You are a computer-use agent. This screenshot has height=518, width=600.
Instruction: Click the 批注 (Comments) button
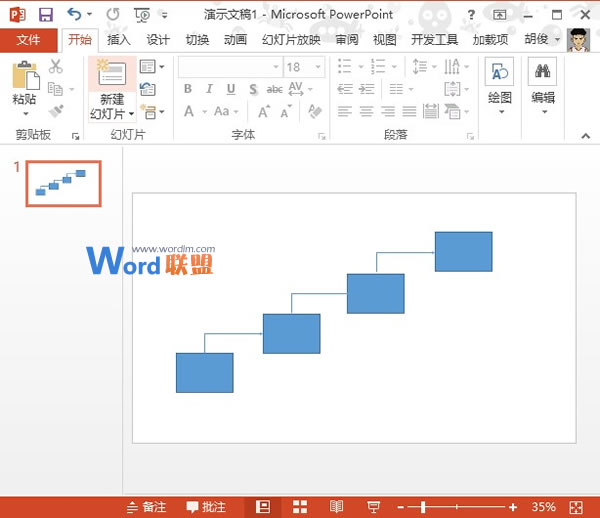(206, 507)
